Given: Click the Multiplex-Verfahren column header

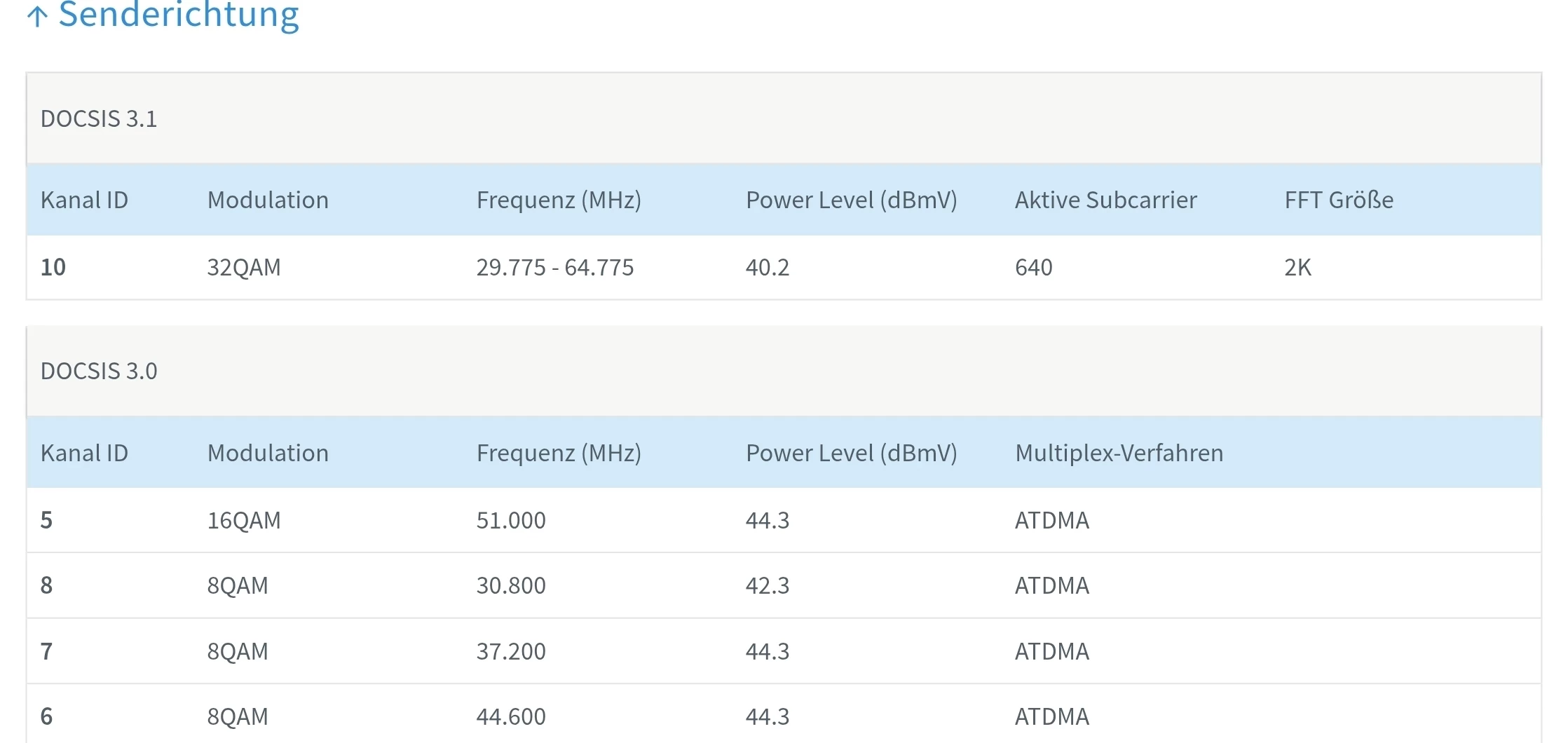Looking at the screenshot, I should [x=1119, y=454].
